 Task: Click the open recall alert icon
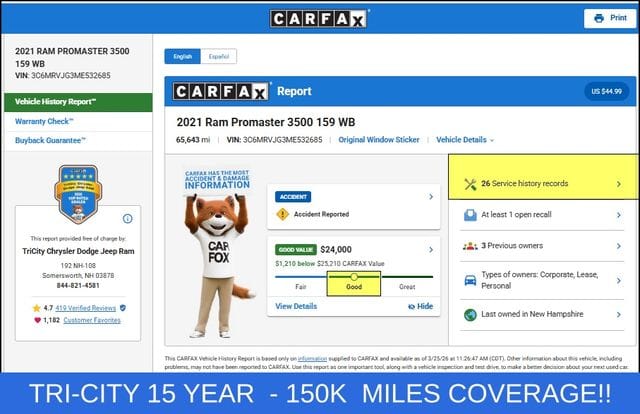coord(470,215)
